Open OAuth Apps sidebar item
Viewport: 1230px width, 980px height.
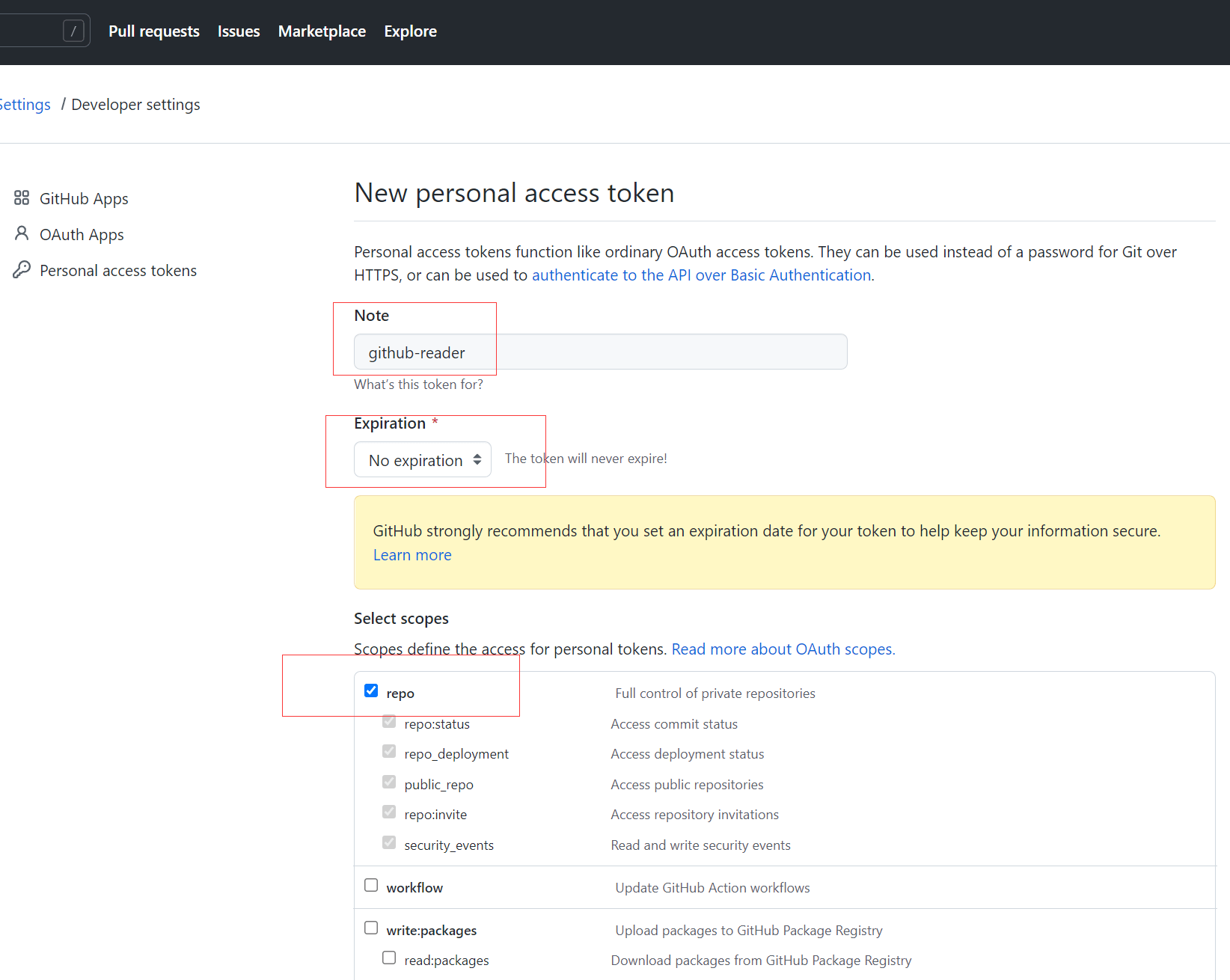pyautogui.click(x=82, y=234)
